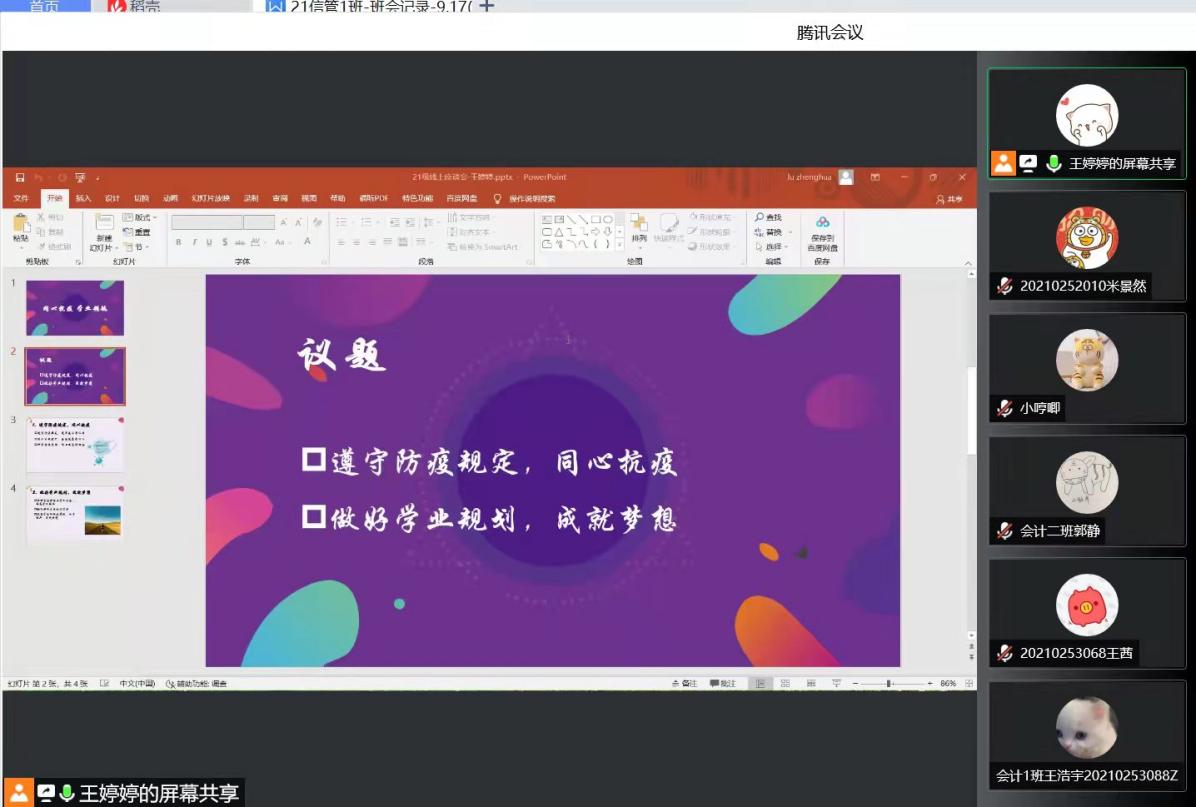This screenshot has height=807, width=1196.
Task: Expand the shapes gallery more arrow
Action: coord(620,244)
